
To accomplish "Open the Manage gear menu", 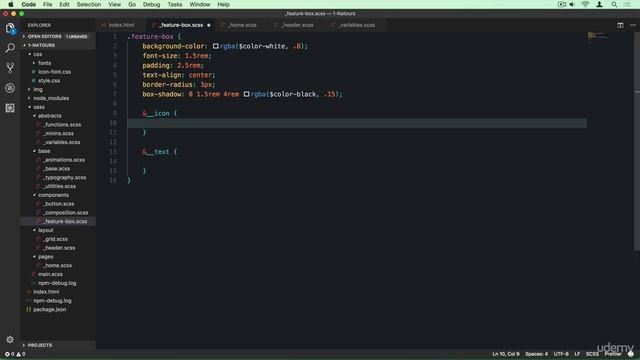I will [10, 339].
